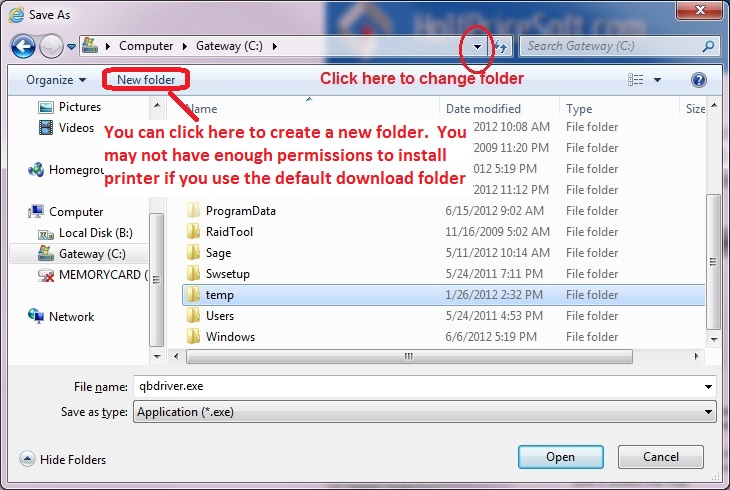
Task: Click date 5/11/2012 10:14 AM for Sage
Action: pyautogui.click(x=497, y=253)
